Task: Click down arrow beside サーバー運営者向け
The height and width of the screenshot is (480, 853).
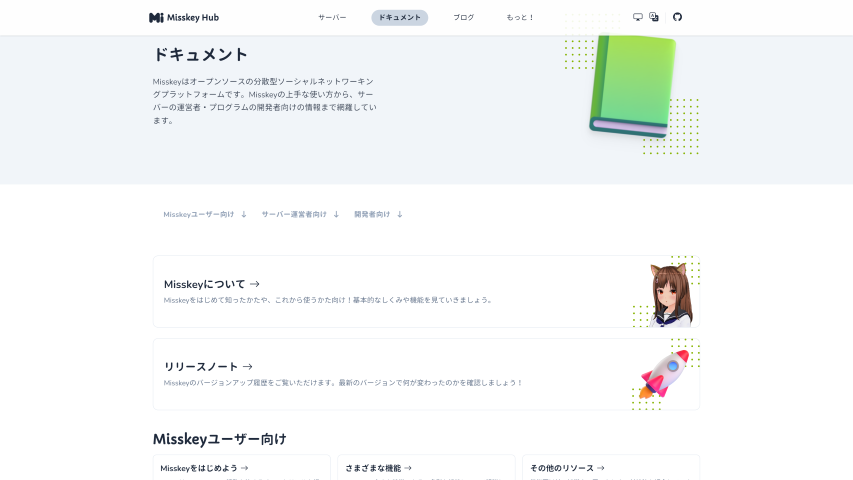Action: tap(336, 214)
